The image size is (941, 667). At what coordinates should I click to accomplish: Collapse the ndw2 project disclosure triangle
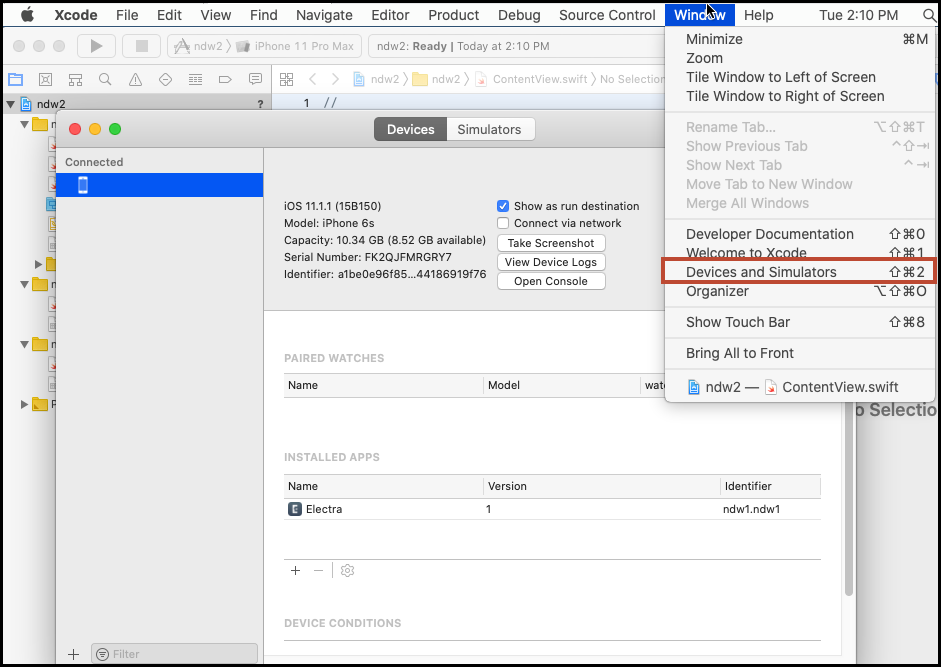coord(10,104)
